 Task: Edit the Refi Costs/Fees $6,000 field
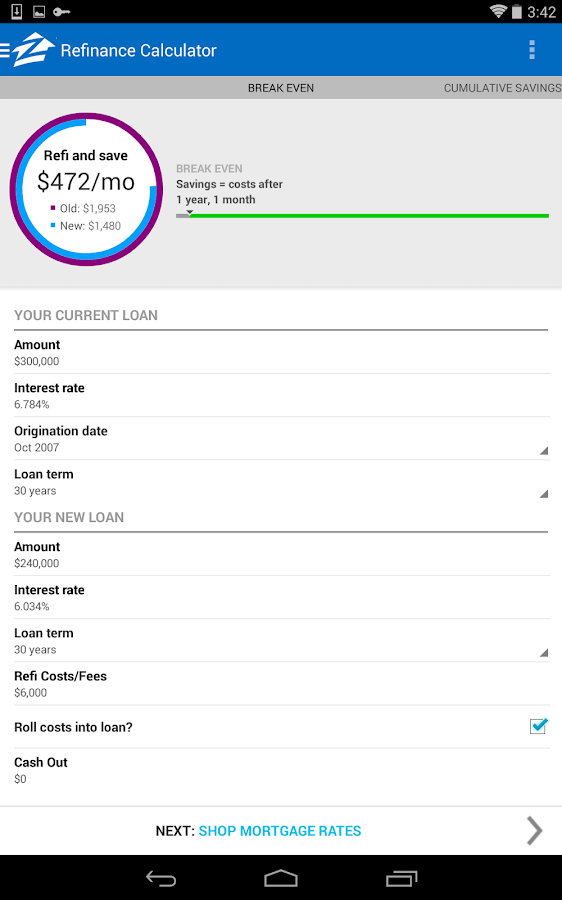click(281, 684)
